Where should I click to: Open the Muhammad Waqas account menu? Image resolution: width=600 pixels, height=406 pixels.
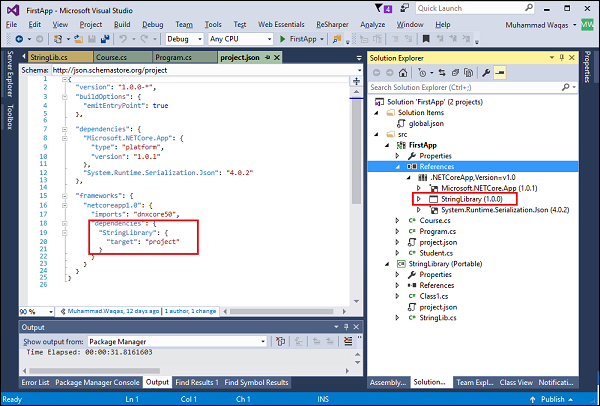(541, 25)
